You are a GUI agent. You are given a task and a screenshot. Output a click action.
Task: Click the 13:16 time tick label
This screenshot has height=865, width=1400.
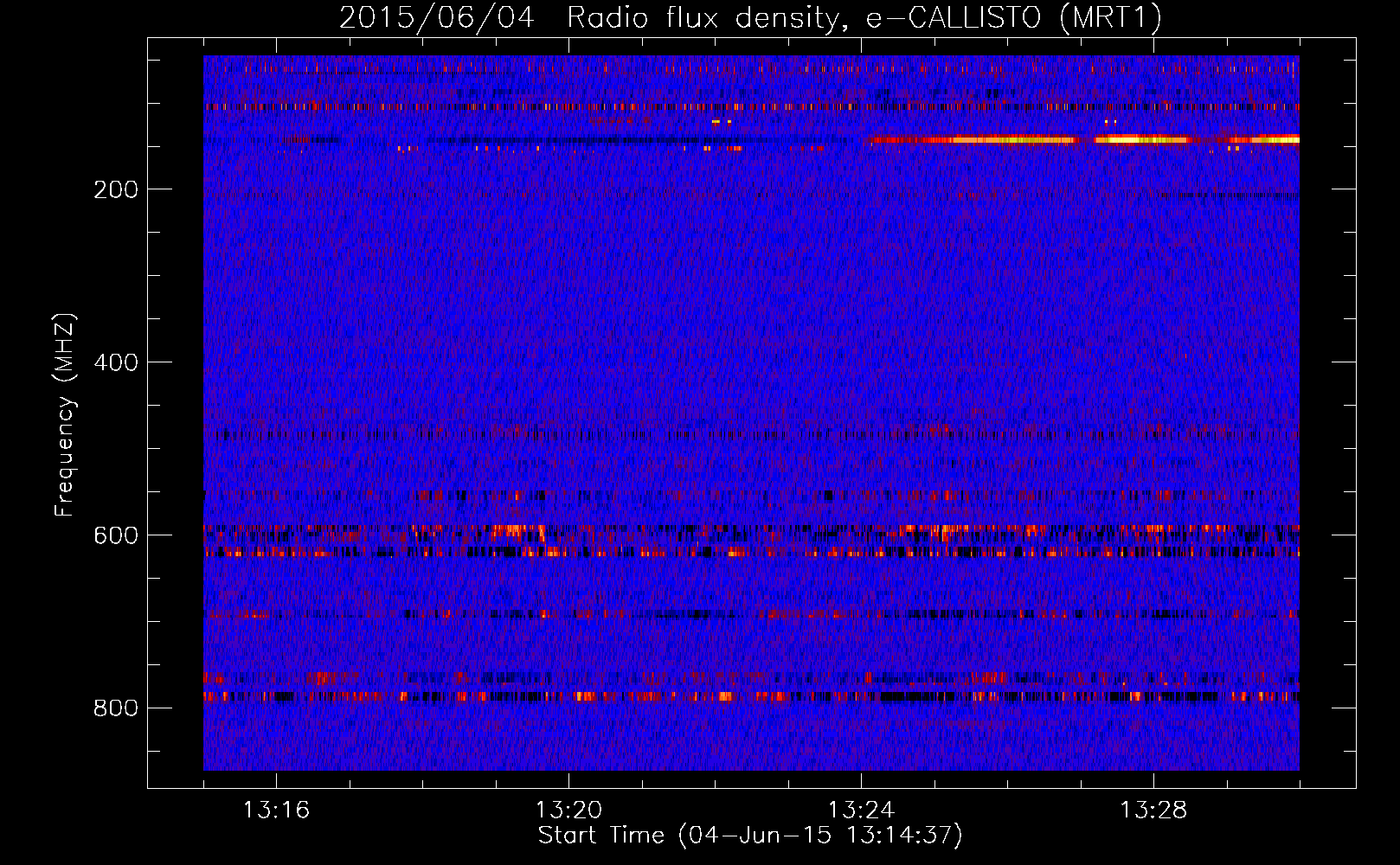coord(276,811)
